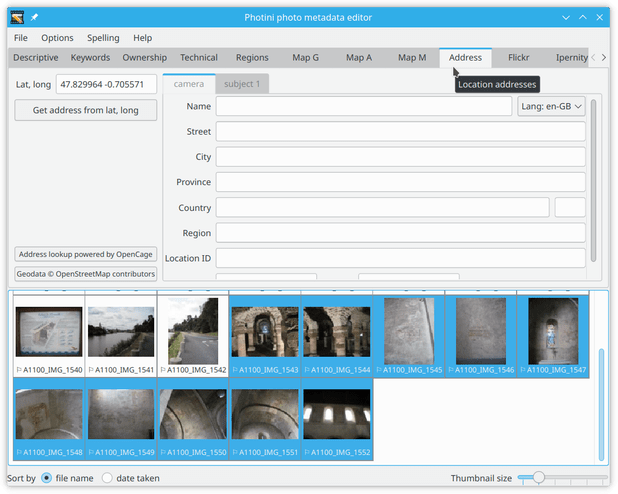Click the thumbnail area vertical scrollbar
The width and height of the screenshot is (618, 494).
pos(601,404)
